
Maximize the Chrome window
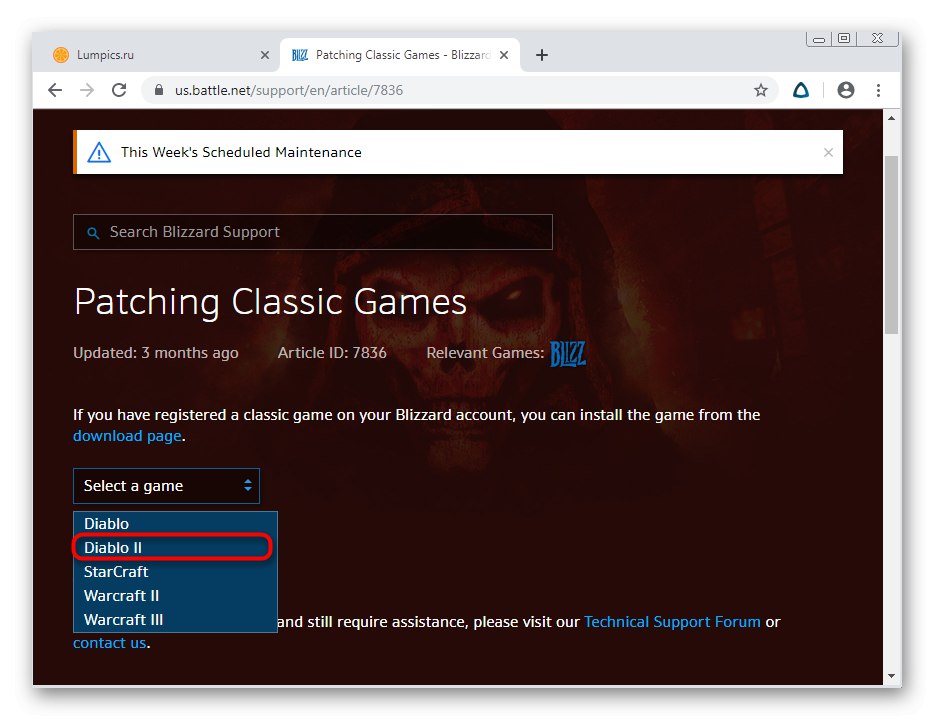pyautogui.click(x=844, y=38)
